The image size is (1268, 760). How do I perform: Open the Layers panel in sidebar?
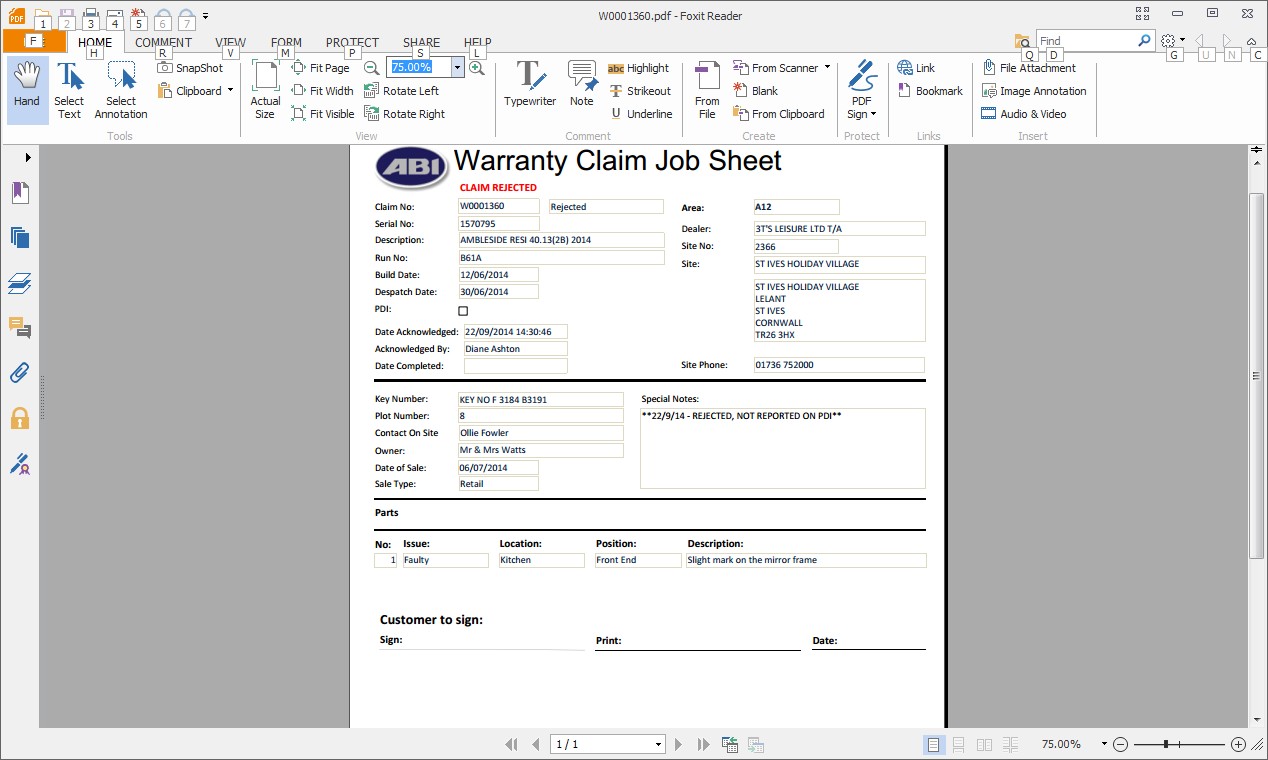click(20, 283)
